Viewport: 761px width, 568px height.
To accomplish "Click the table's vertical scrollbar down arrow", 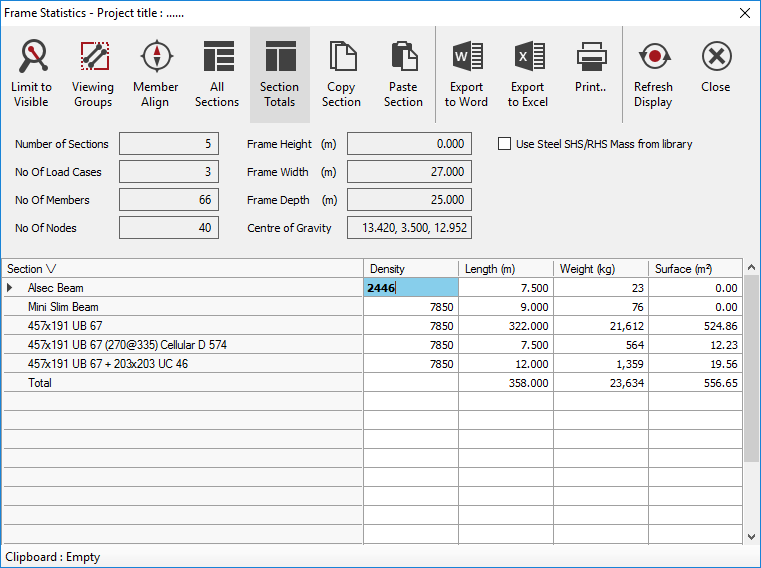I will point(751,537).
